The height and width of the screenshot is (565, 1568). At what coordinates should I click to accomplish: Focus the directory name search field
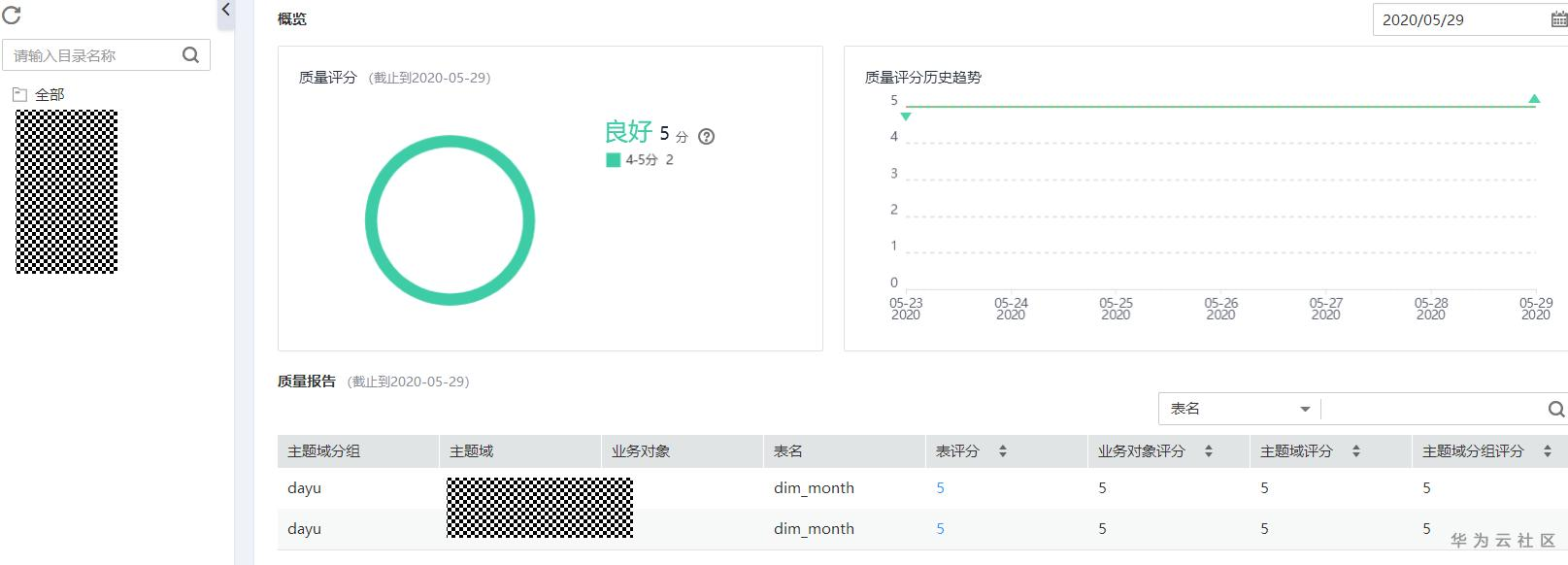click(x=92, y=55)
